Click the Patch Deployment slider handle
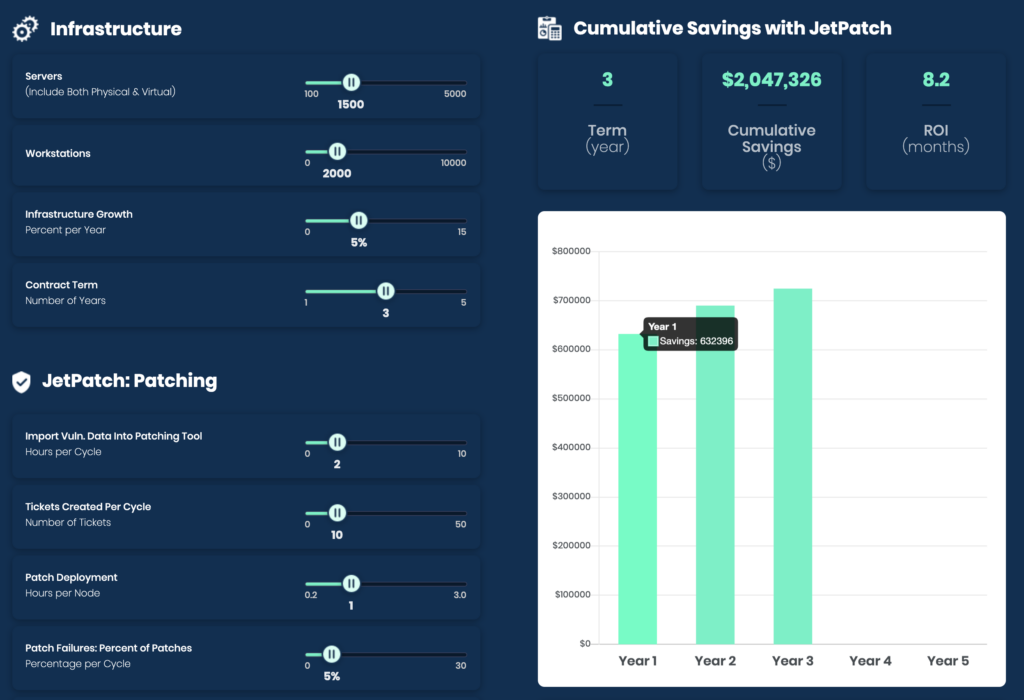Viewport: 1024px width, 700px height. (x=351, y=584)
